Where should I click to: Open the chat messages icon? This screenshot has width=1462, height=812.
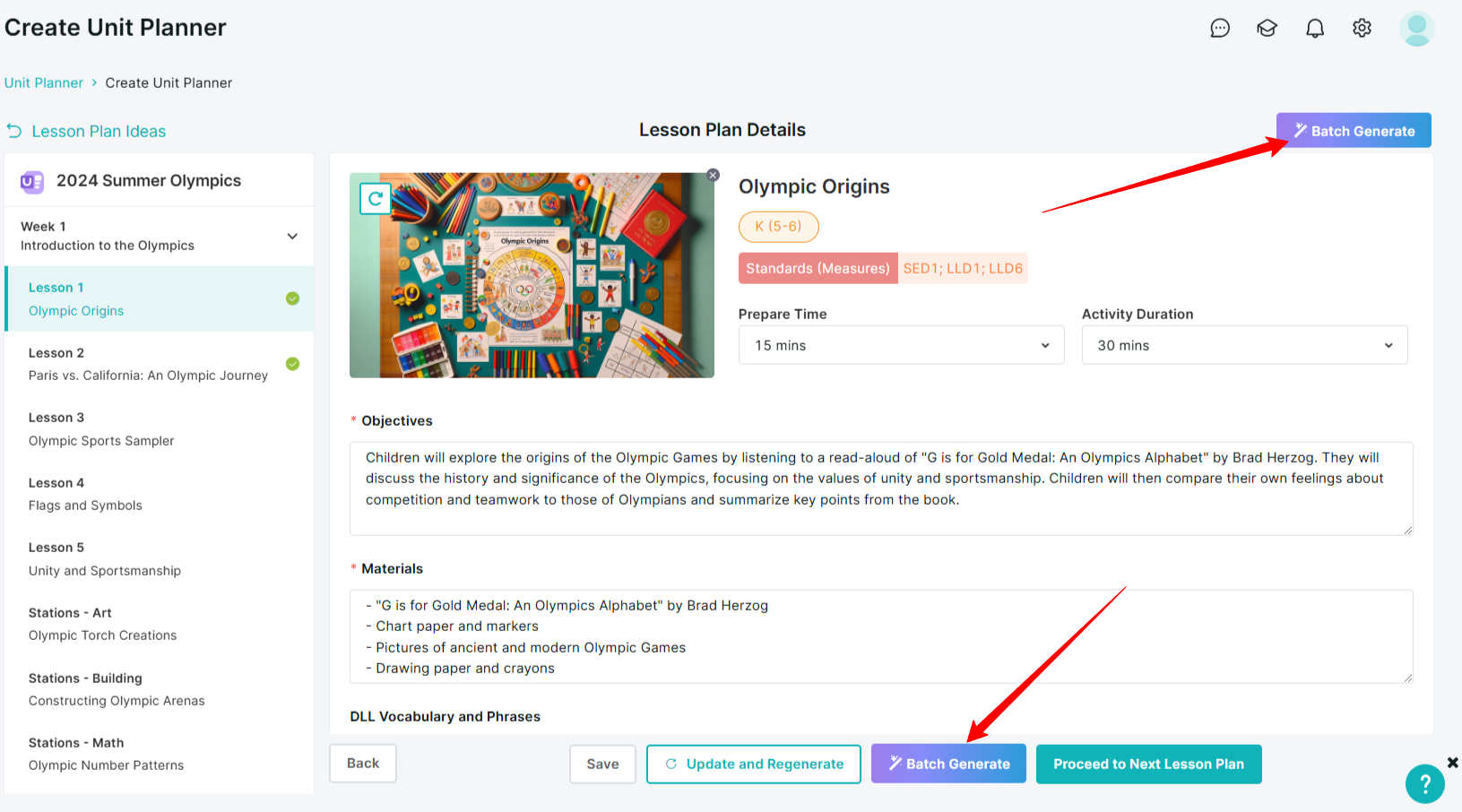coord(1220,29)
